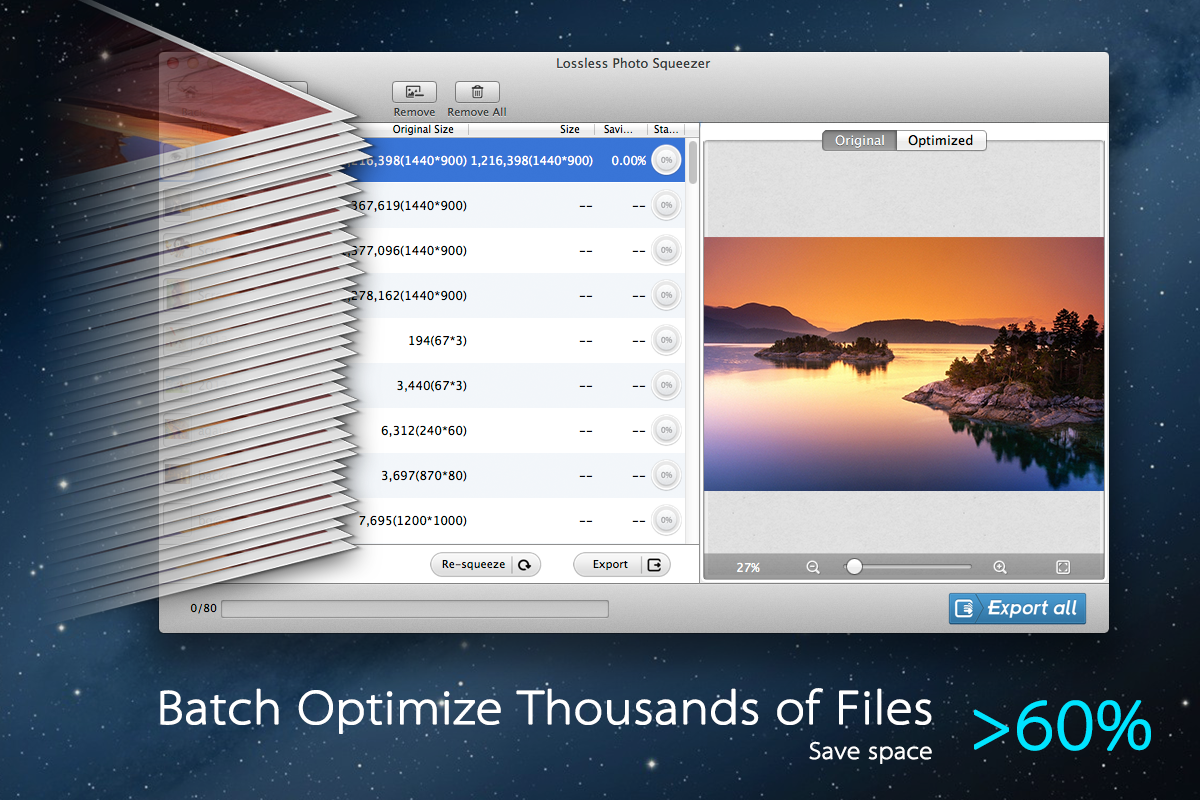Image resolution: width=1200 pixels, height=800 pixels.
Task: Click the 0% status circle in the selected row
Action: click(666, 160)
